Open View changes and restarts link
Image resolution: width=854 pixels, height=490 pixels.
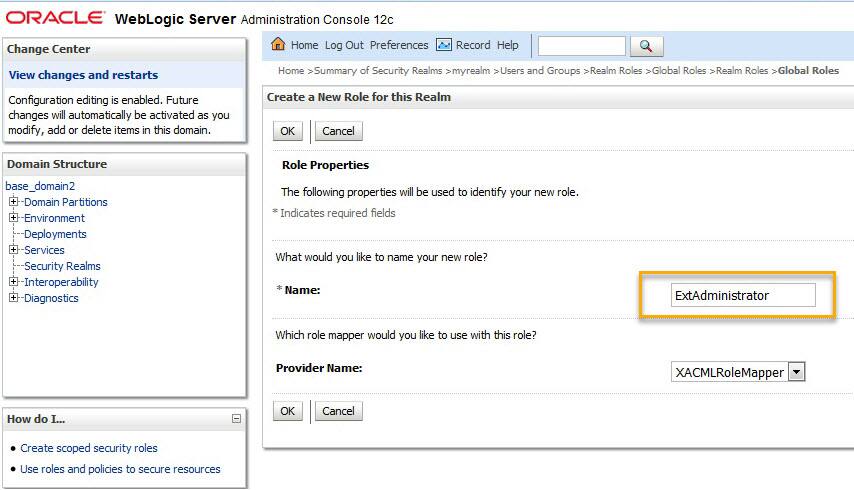(83, 75)
